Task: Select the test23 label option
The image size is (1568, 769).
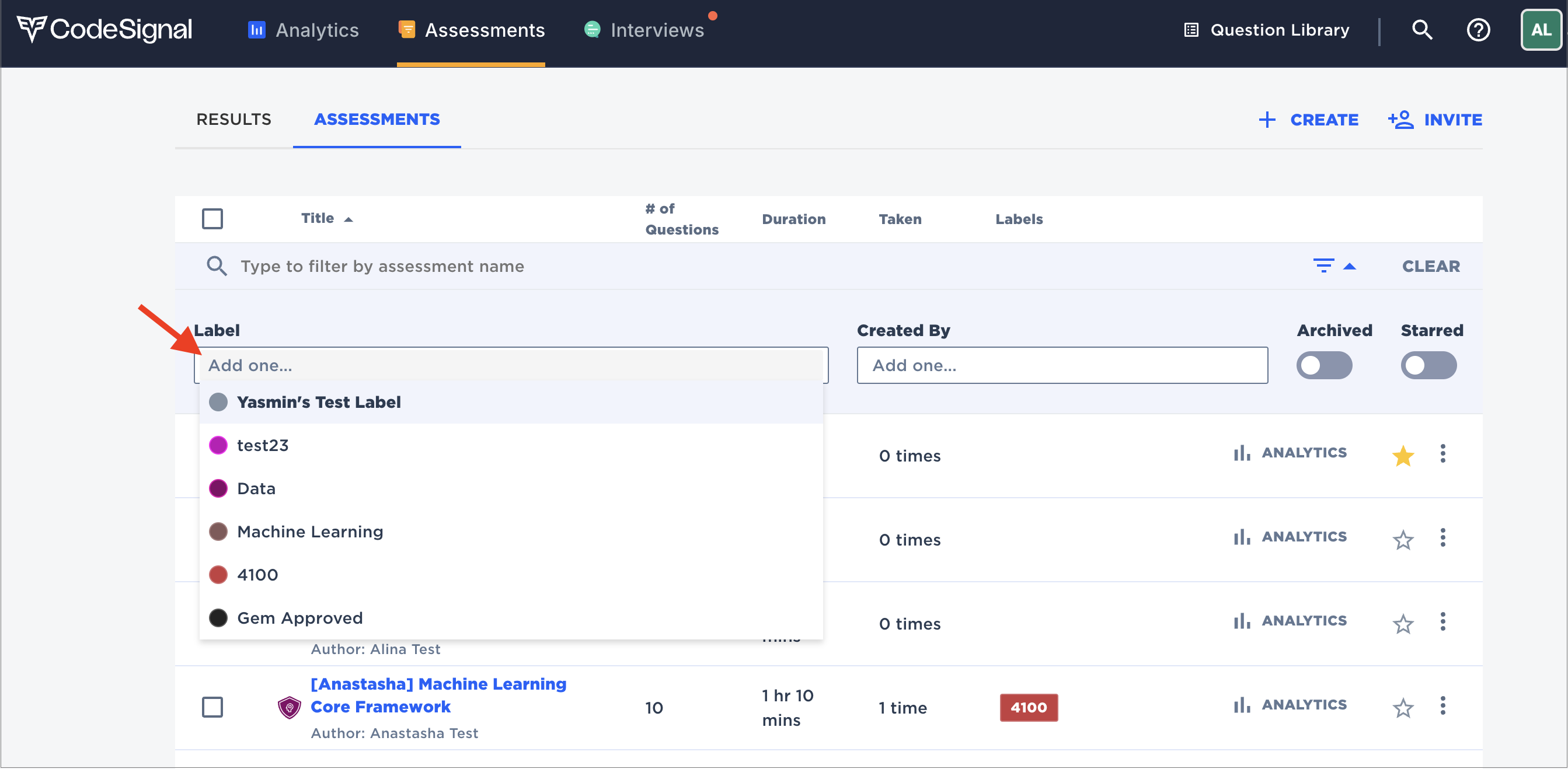Action: click(x=511, y=445)
